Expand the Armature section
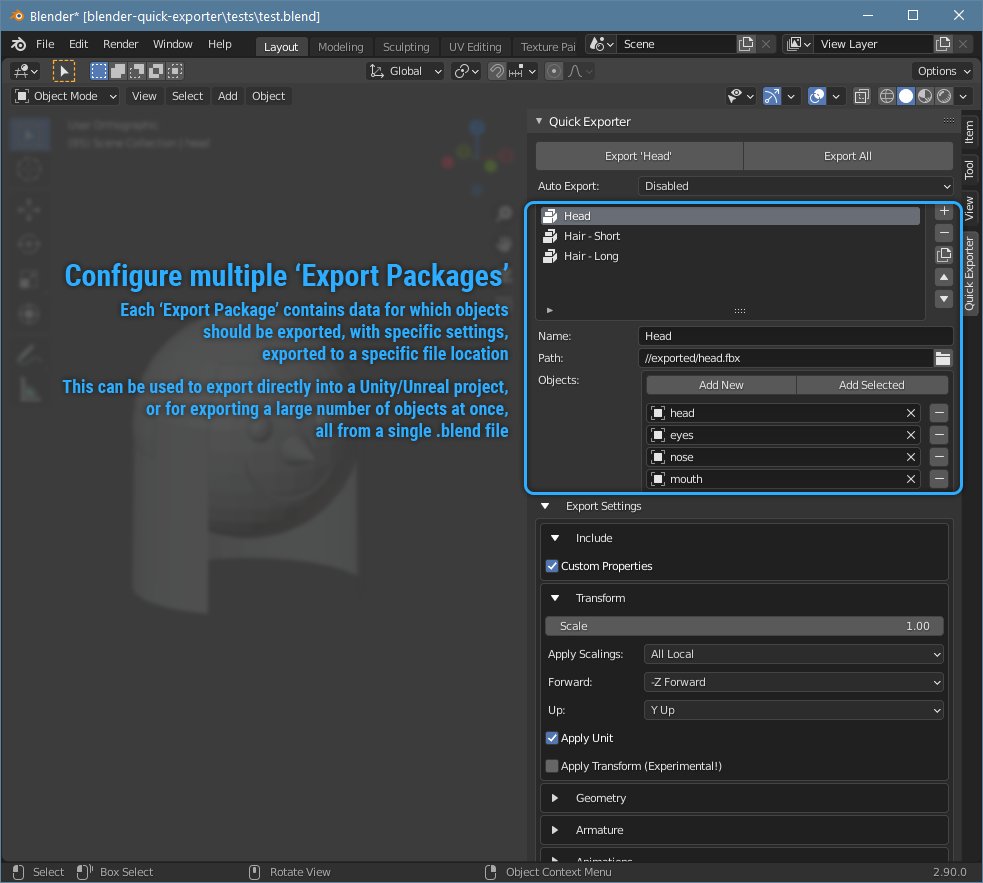The width and height of the screenshot is (983, 883). click(x=555, y=830)
